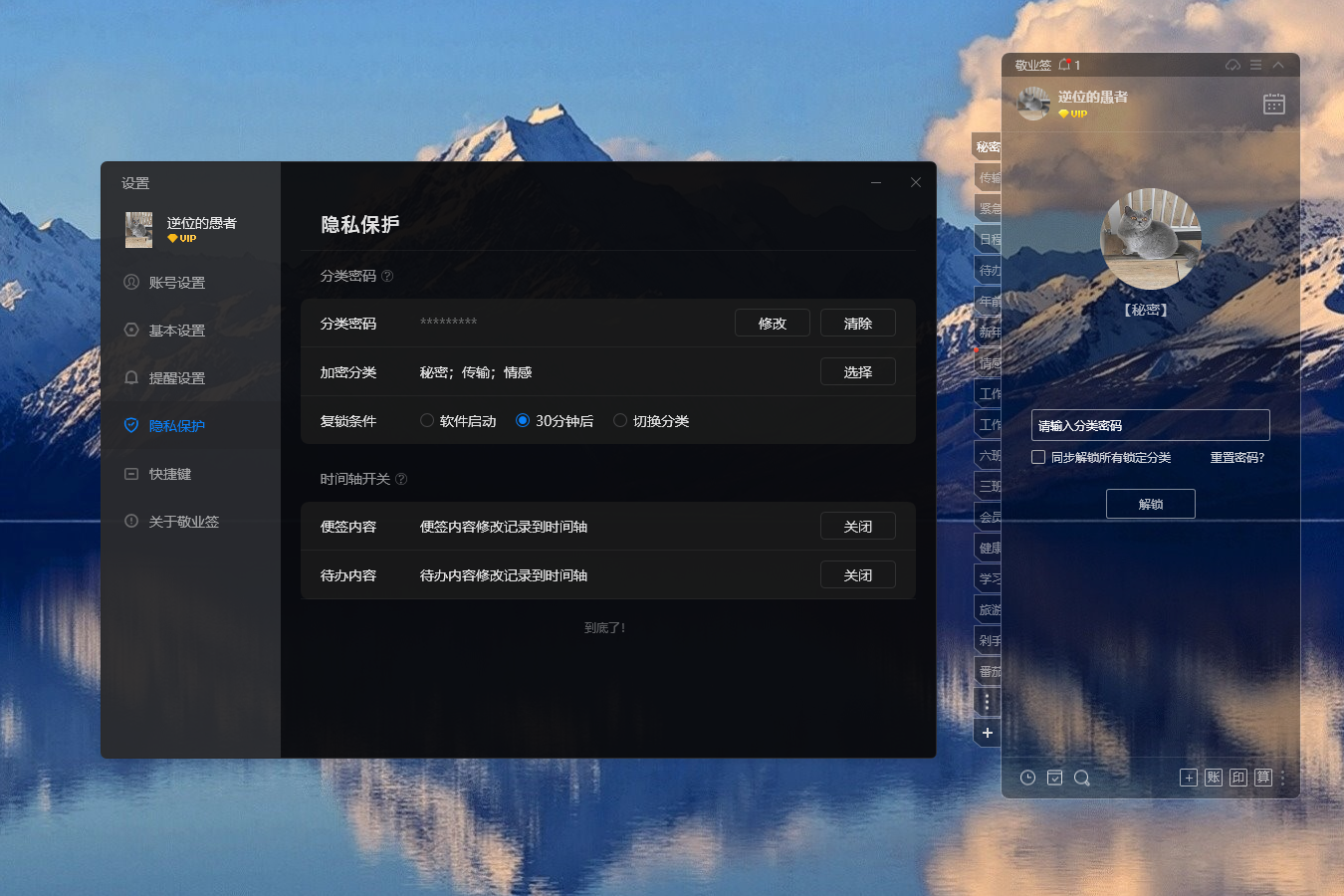
Task: Add a new category with plus tab
Action: (987, 733)
